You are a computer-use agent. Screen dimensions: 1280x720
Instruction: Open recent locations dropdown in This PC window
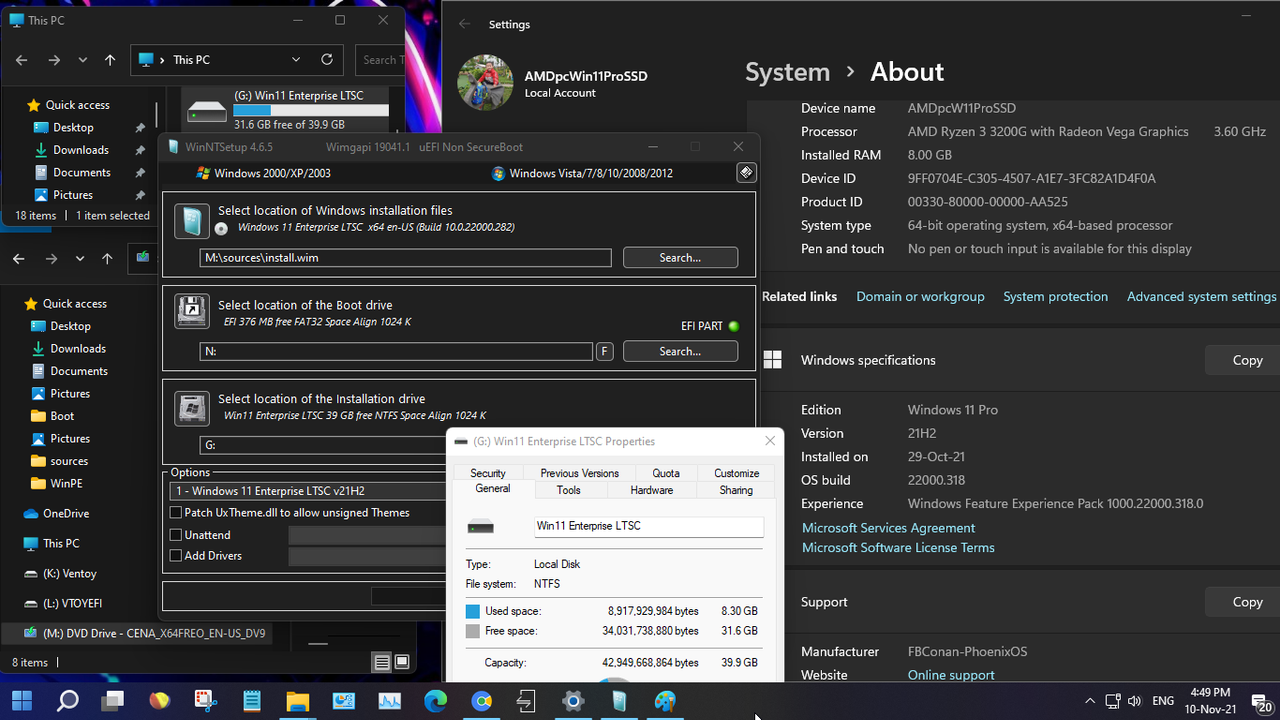pyautogui.click(x=82, y=60)
